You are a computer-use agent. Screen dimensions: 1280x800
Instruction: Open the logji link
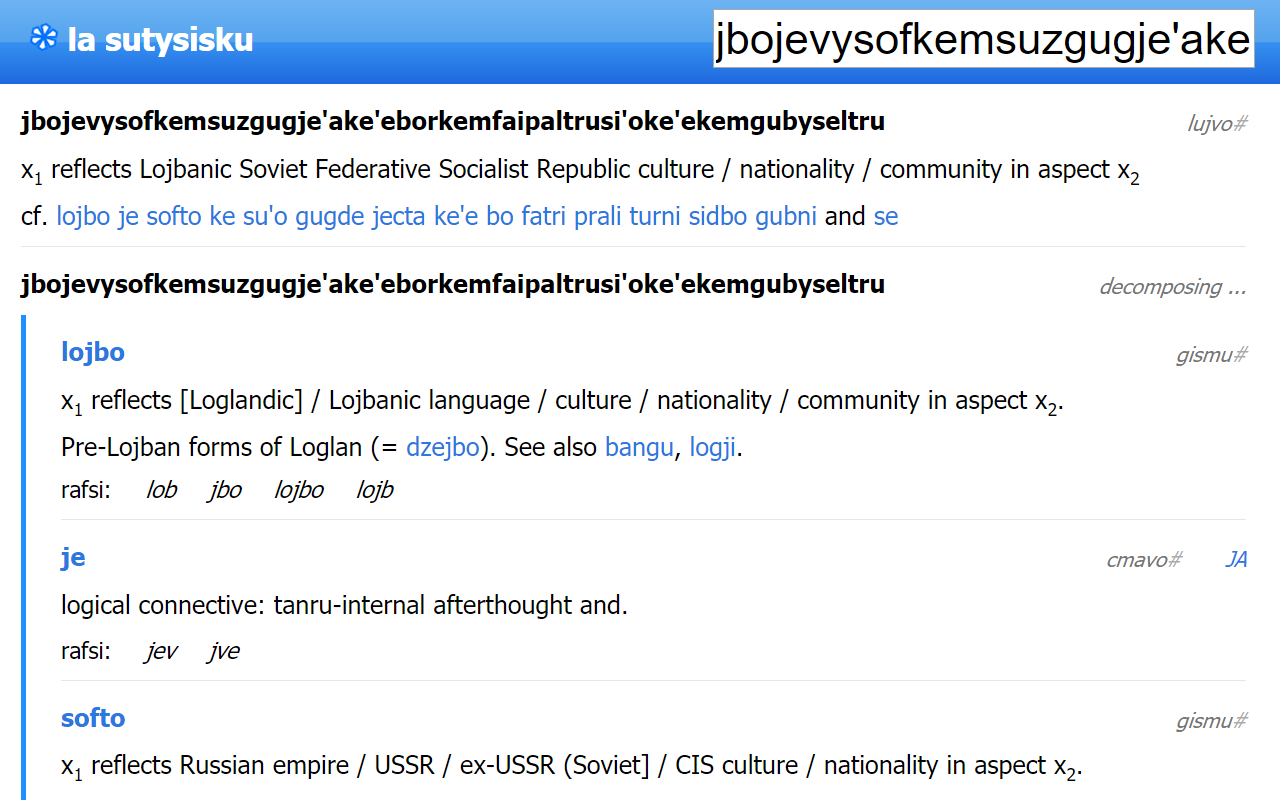[713, 447]
